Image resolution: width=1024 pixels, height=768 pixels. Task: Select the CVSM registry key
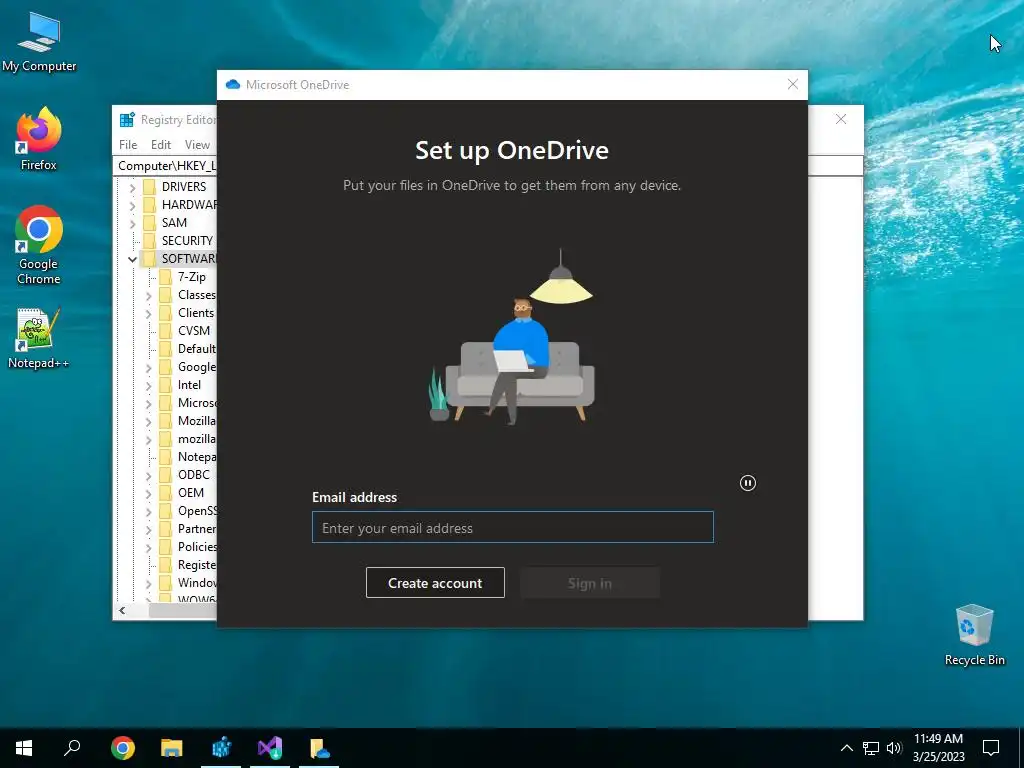click(x=194, y=330)
